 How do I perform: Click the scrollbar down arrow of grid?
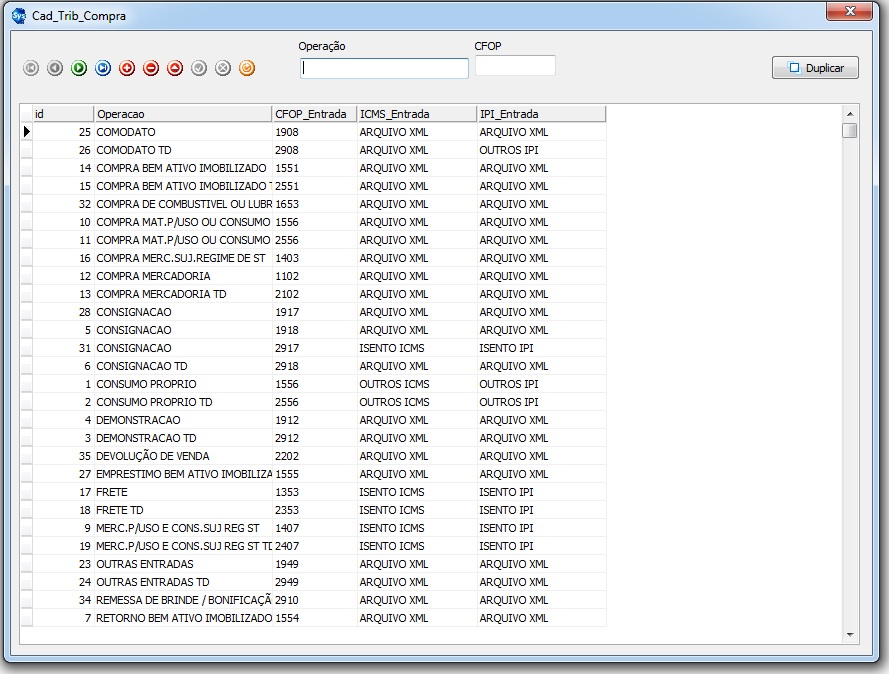coord(850,634)
